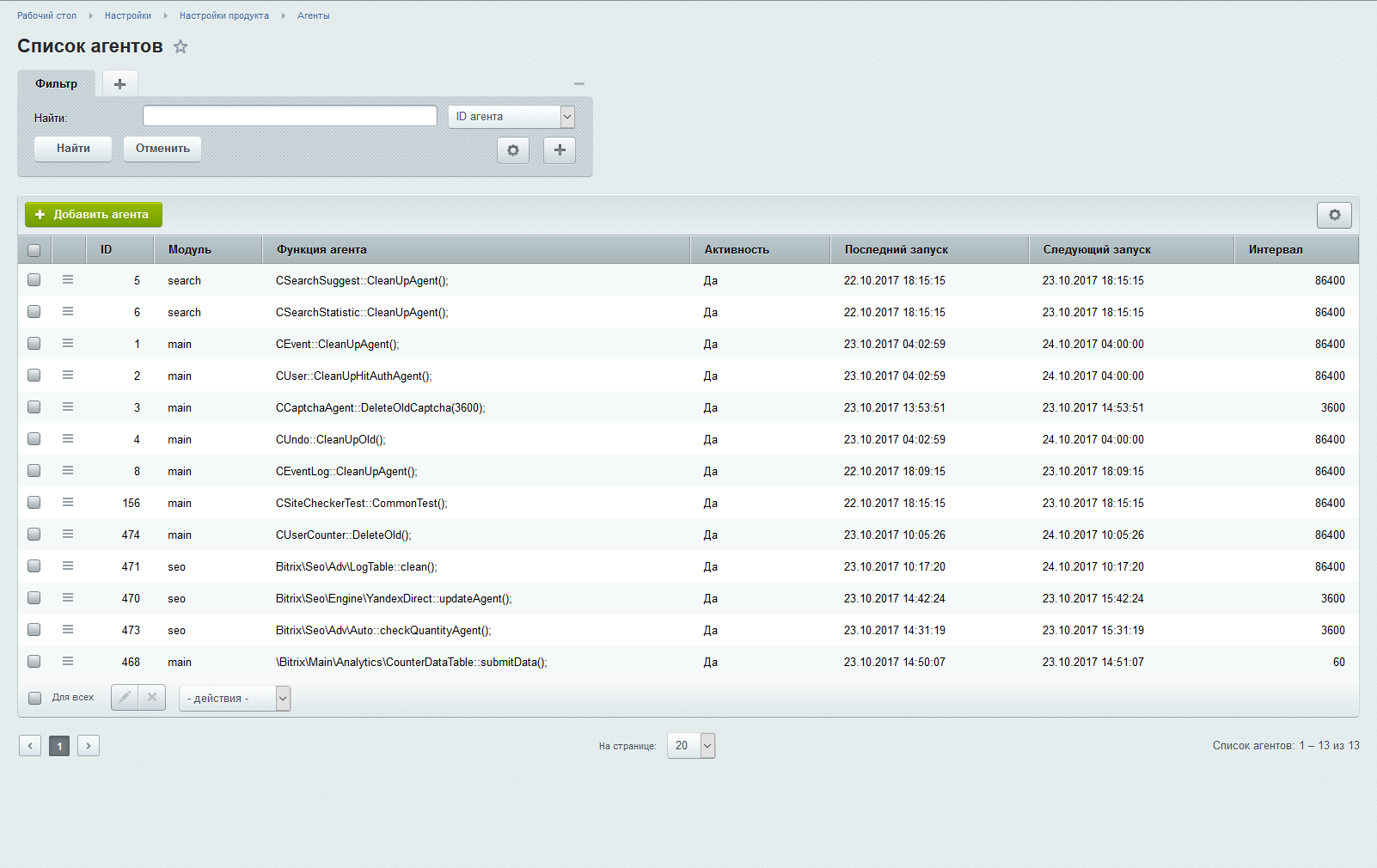The image size is (1377, 868).
Task: Open row menu for CEvent::CleanUpAgent
Action: point(68,344)
